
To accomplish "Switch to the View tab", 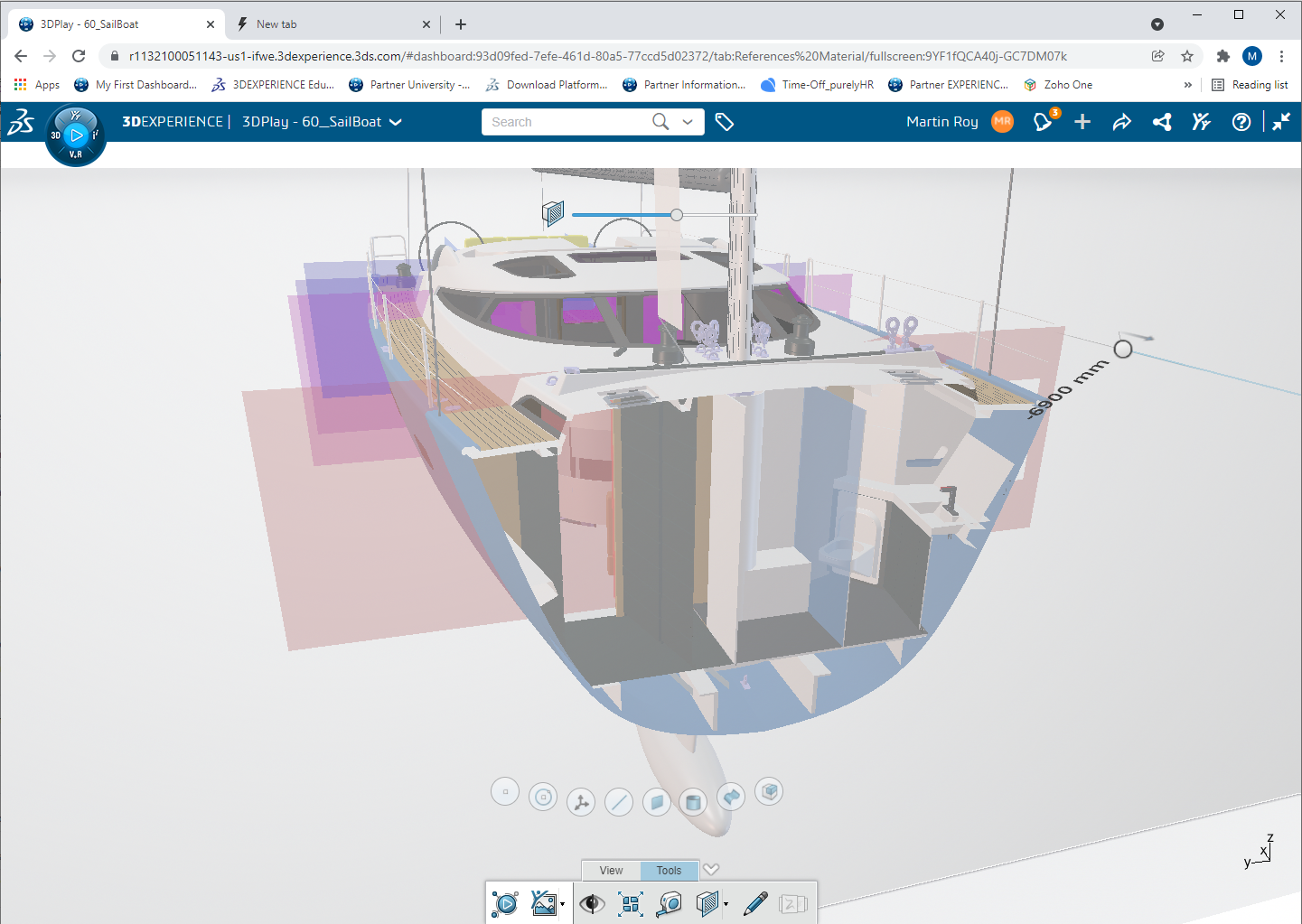I will coord(611,871).
